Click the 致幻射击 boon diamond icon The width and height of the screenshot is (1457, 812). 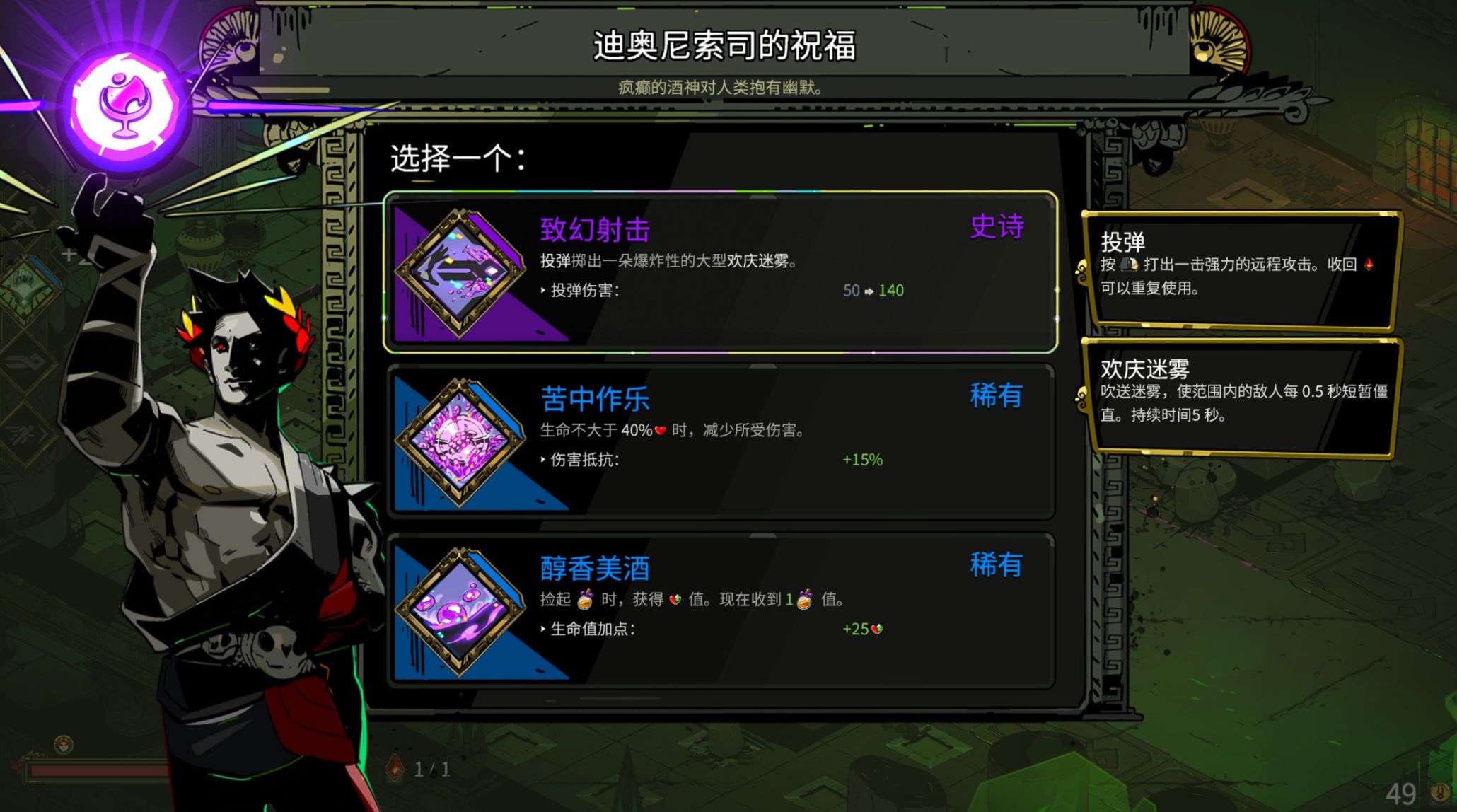(x=460, y=272)
